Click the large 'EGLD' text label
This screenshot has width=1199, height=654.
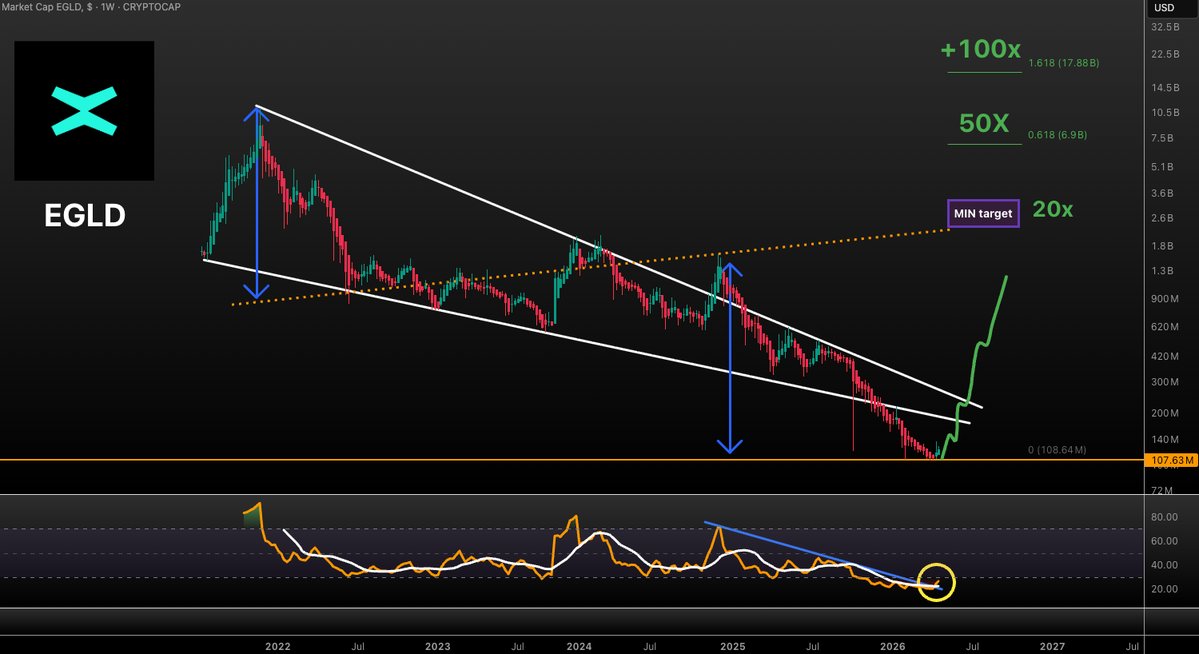(x=84, y=216)
